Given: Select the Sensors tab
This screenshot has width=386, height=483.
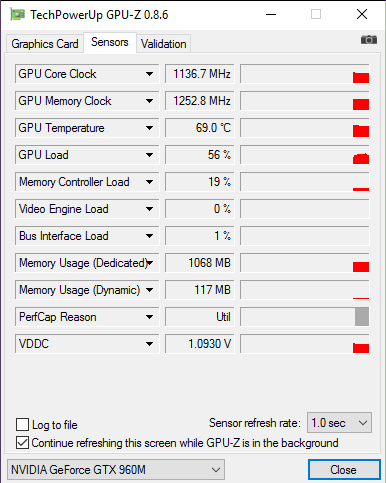Looking at the screenshot, I should click(x=110, y=42).
